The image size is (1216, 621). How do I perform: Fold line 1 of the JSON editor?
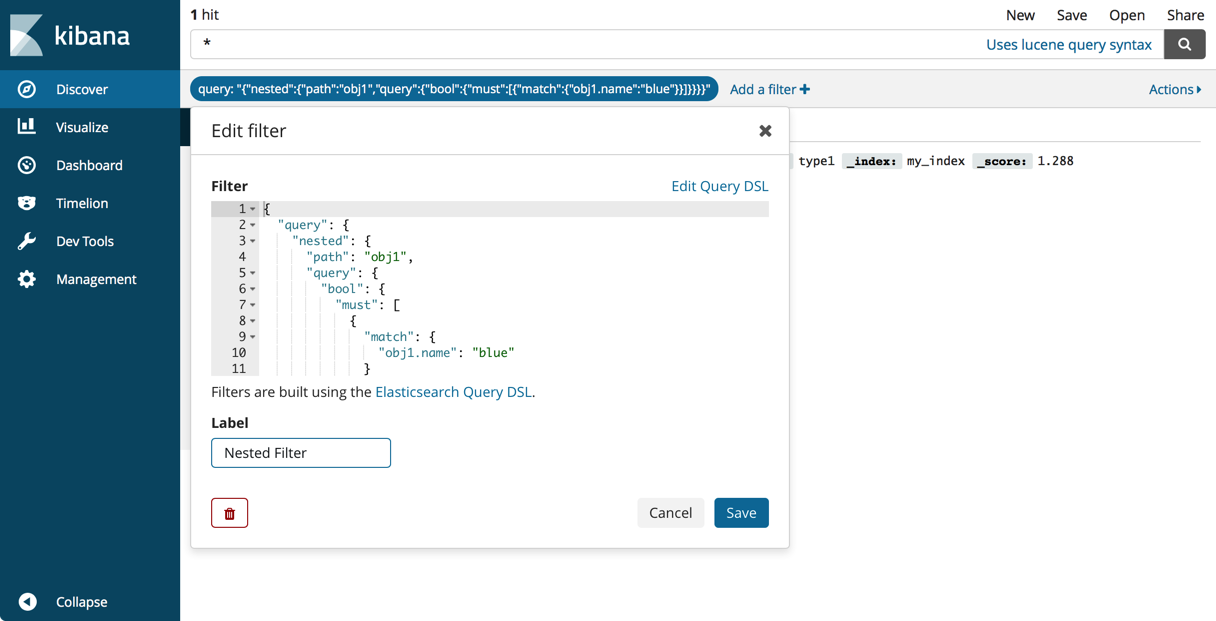[x=253, y=209]
